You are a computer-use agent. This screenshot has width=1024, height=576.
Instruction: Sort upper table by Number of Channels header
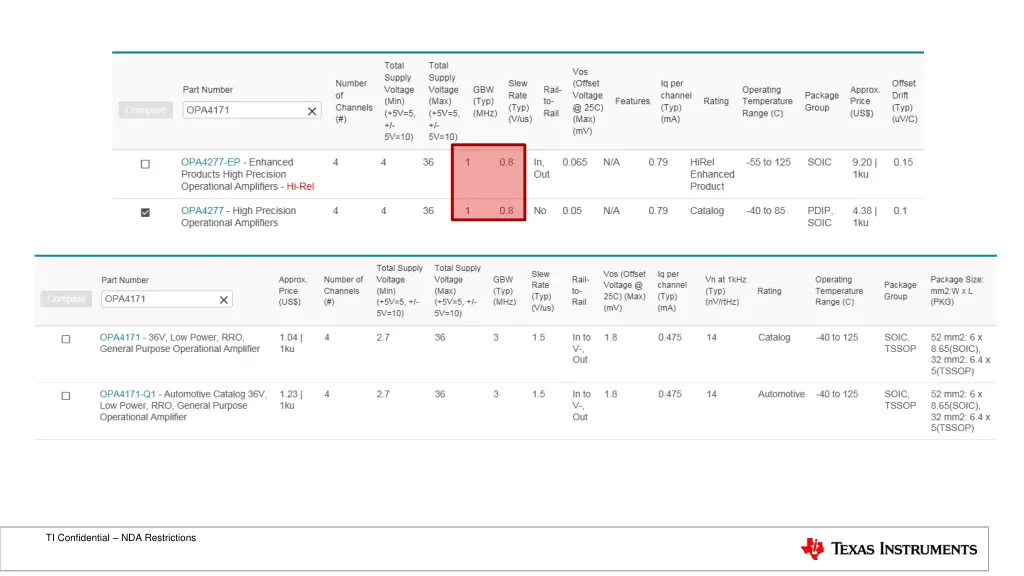(x=354, y=101)
